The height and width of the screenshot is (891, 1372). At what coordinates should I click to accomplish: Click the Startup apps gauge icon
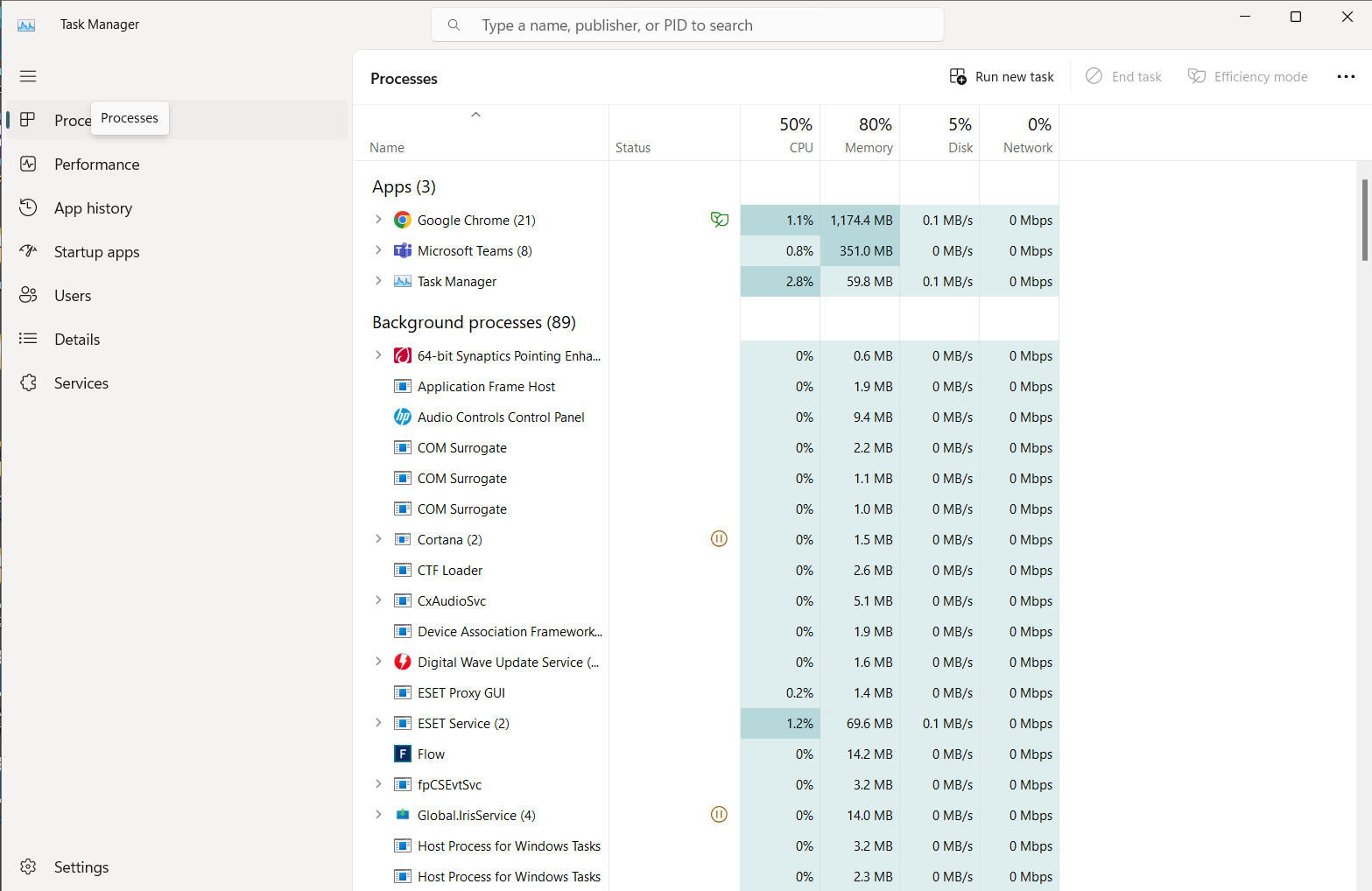pos(28,251)
